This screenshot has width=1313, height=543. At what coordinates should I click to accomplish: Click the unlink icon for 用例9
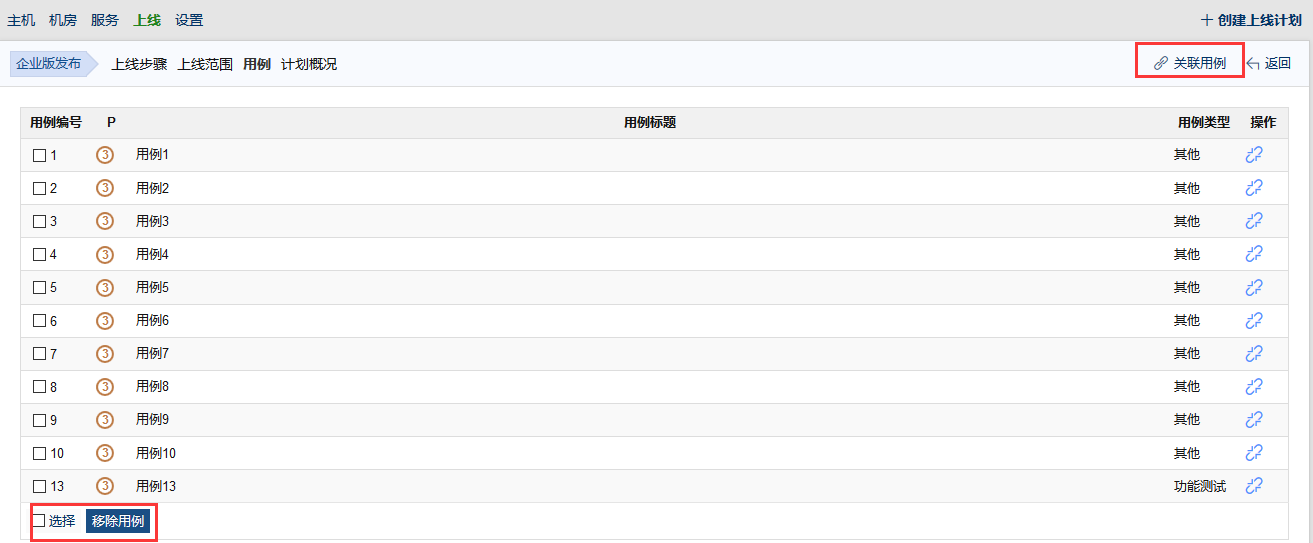point(1254,419)
